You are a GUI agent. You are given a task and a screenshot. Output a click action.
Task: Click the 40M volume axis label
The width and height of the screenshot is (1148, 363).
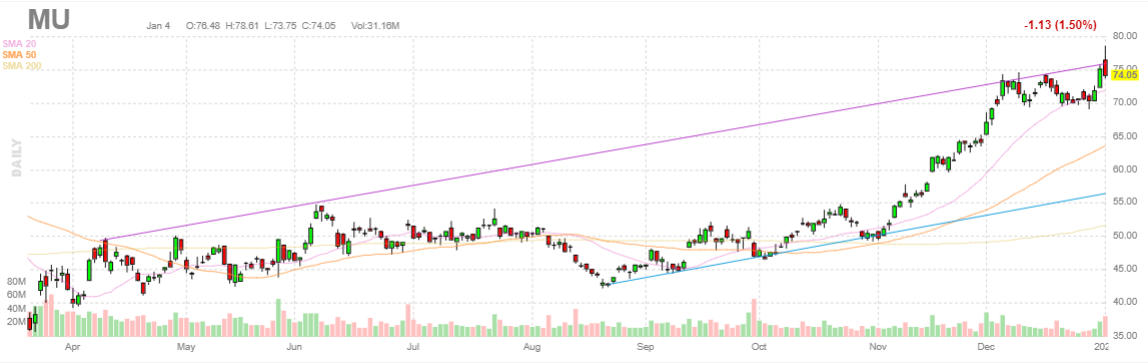15,308
